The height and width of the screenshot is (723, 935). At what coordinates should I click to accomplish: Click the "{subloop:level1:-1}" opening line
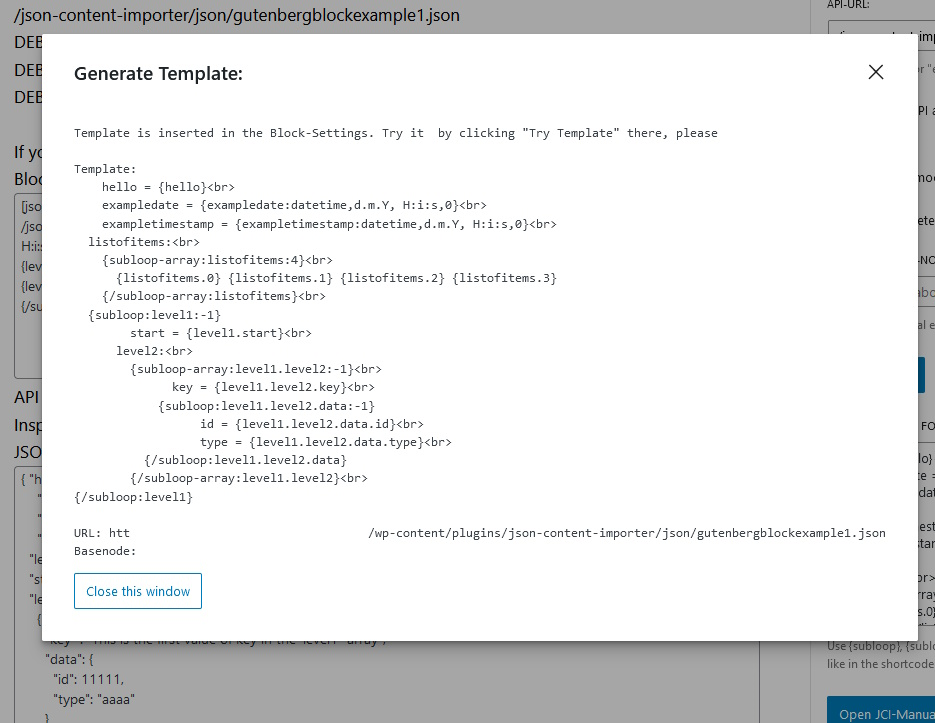(x=154, y=314)
